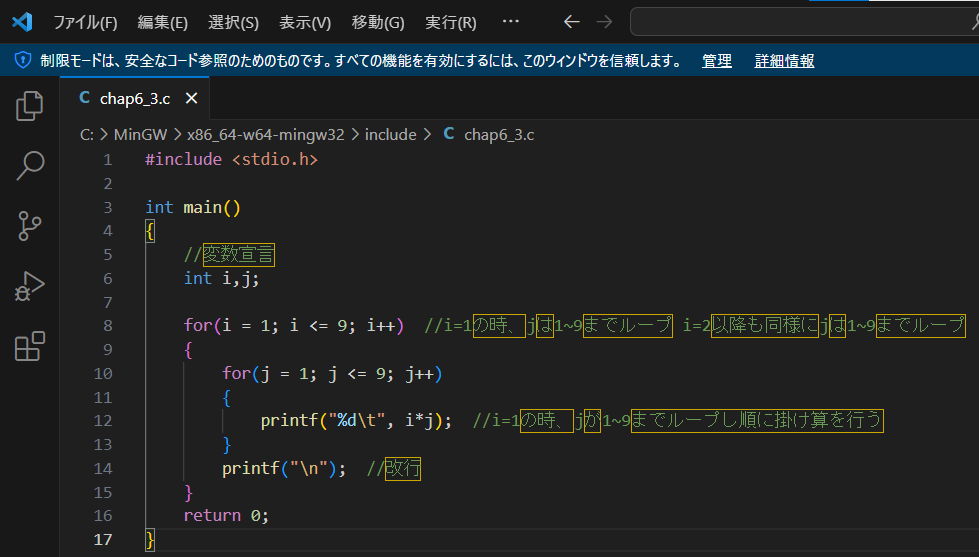Click the 管理 link in banner
The width and height of the screenshot is (979, 557).
click(x=717, y=61)
